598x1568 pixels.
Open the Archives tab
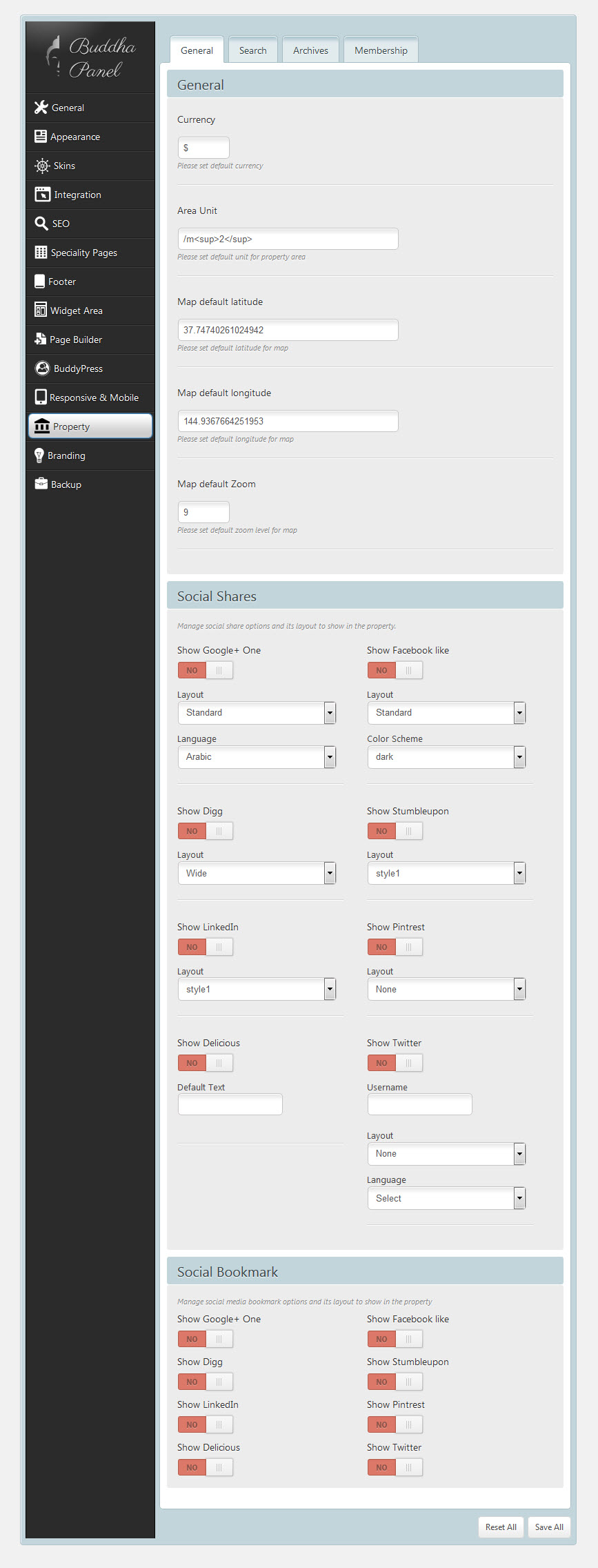coord(310,50)
